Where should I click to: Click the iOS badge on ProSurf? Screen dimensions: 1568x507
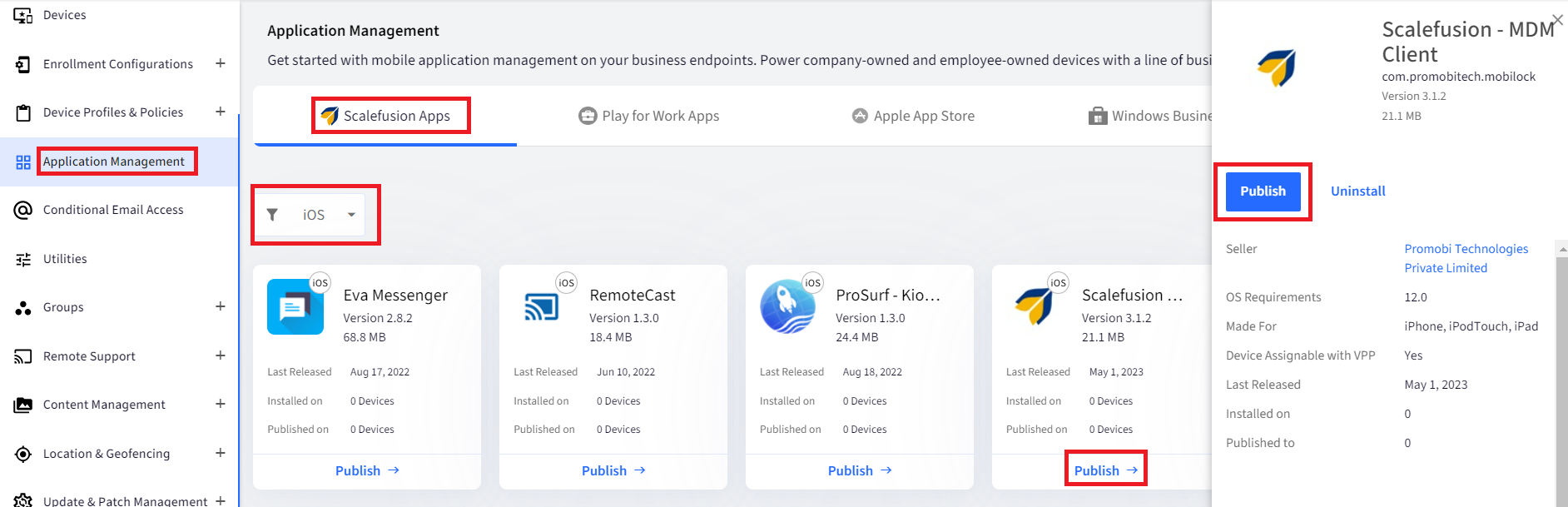(813, 283)
